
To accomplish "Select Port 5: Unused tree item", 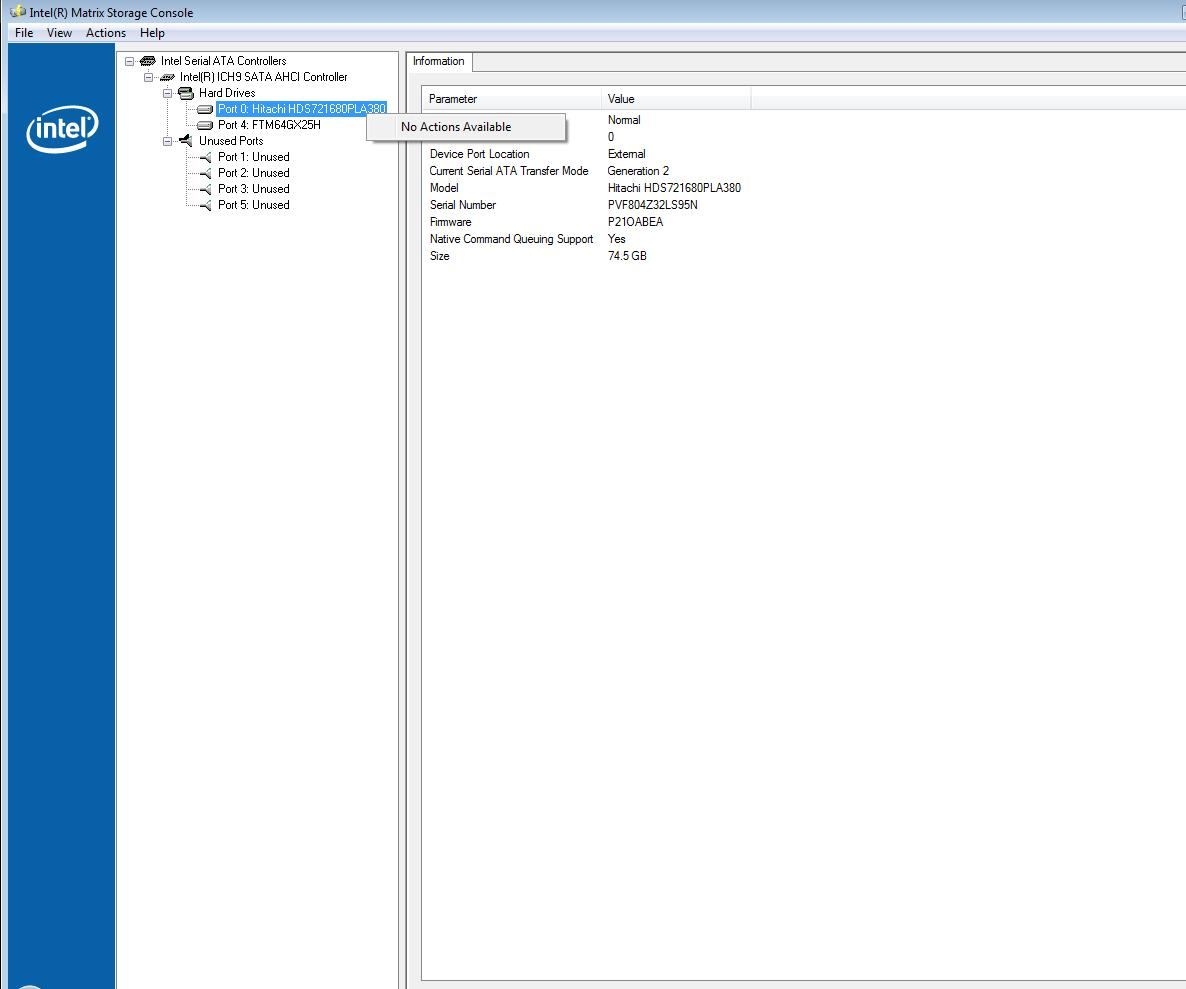I will tap(253, 205).
